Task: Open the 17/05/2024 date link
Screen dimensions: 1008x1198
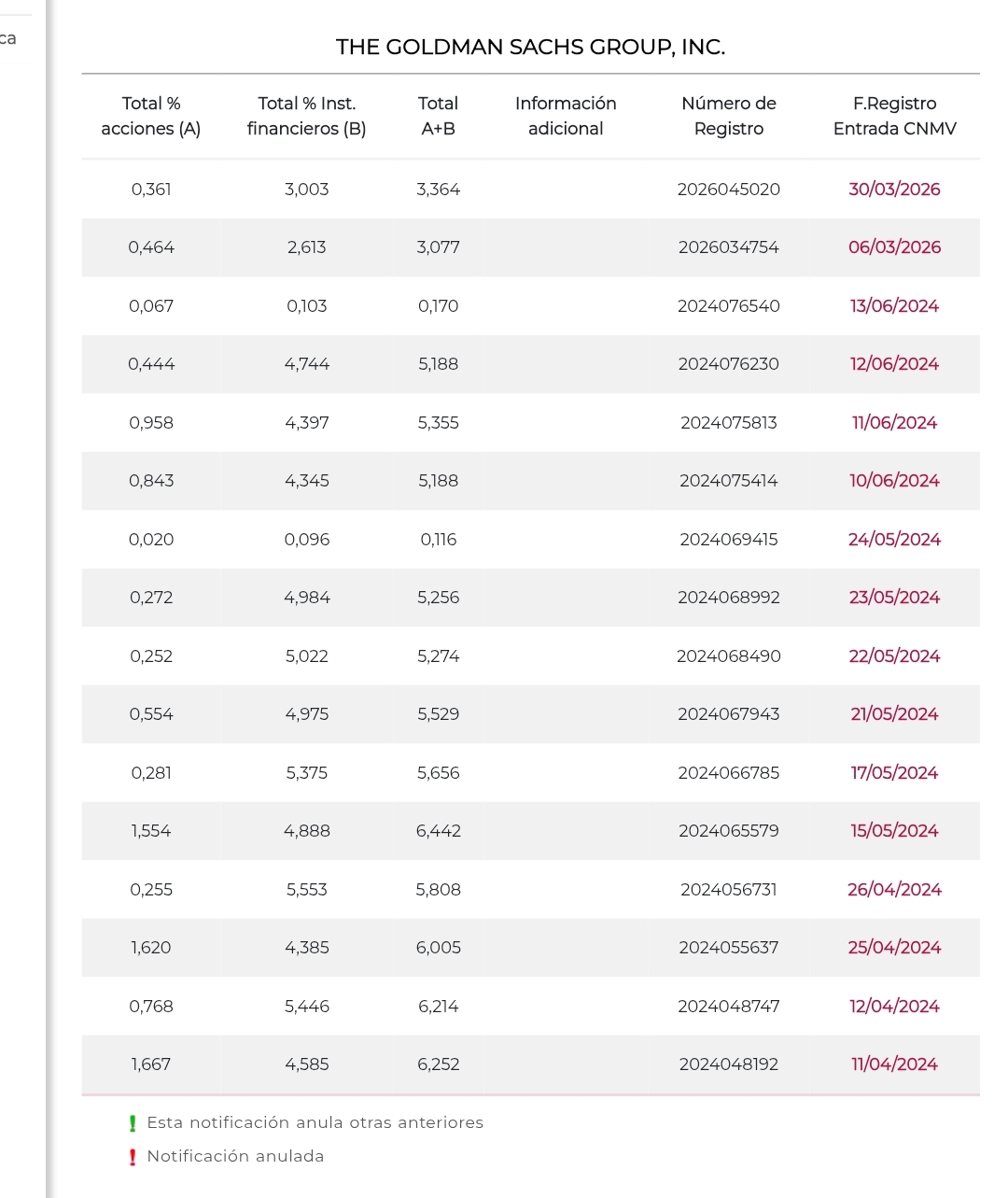Action: 894,773
